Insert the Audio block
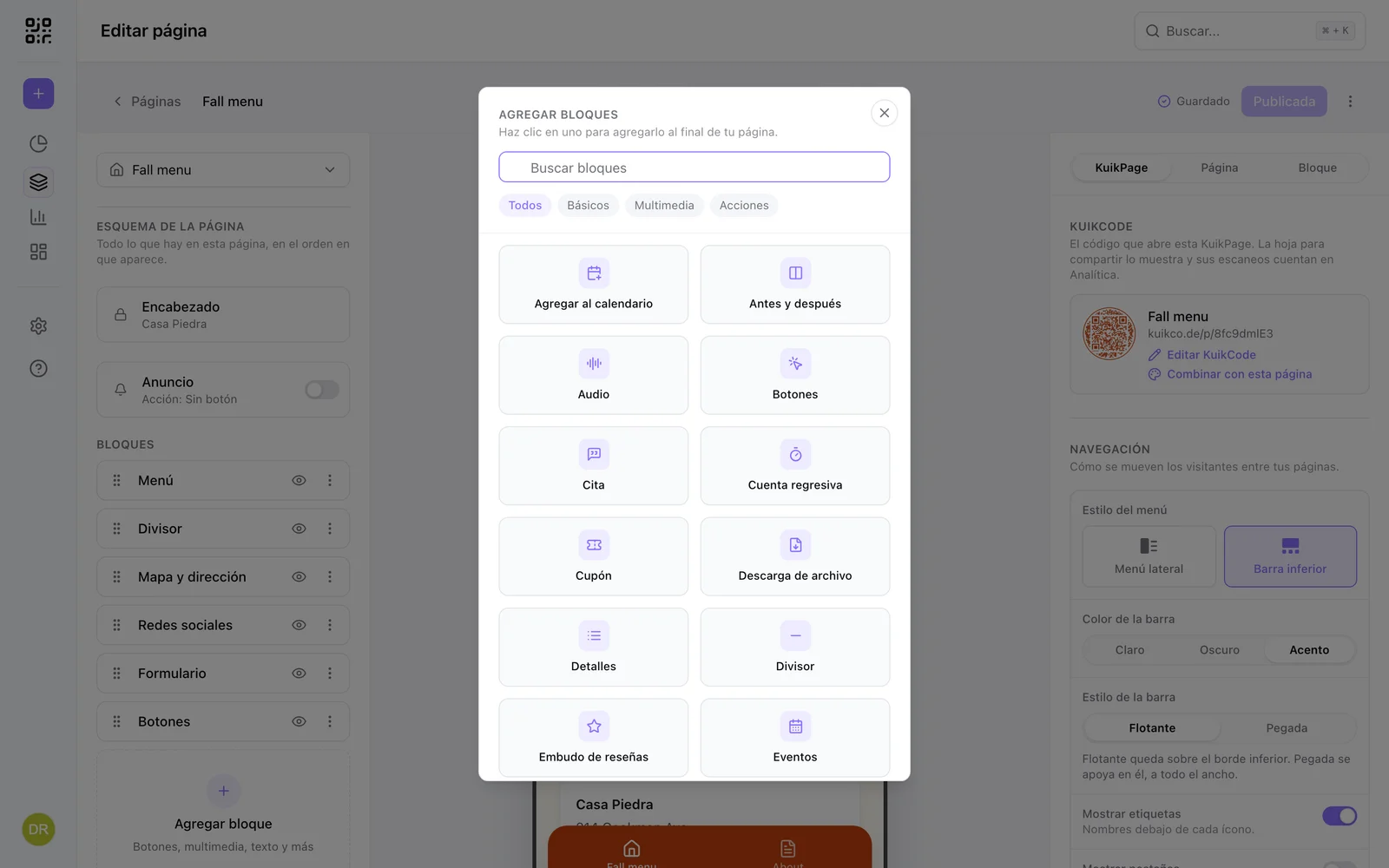This screenshot has height=868, width=1389. (594, 375)
